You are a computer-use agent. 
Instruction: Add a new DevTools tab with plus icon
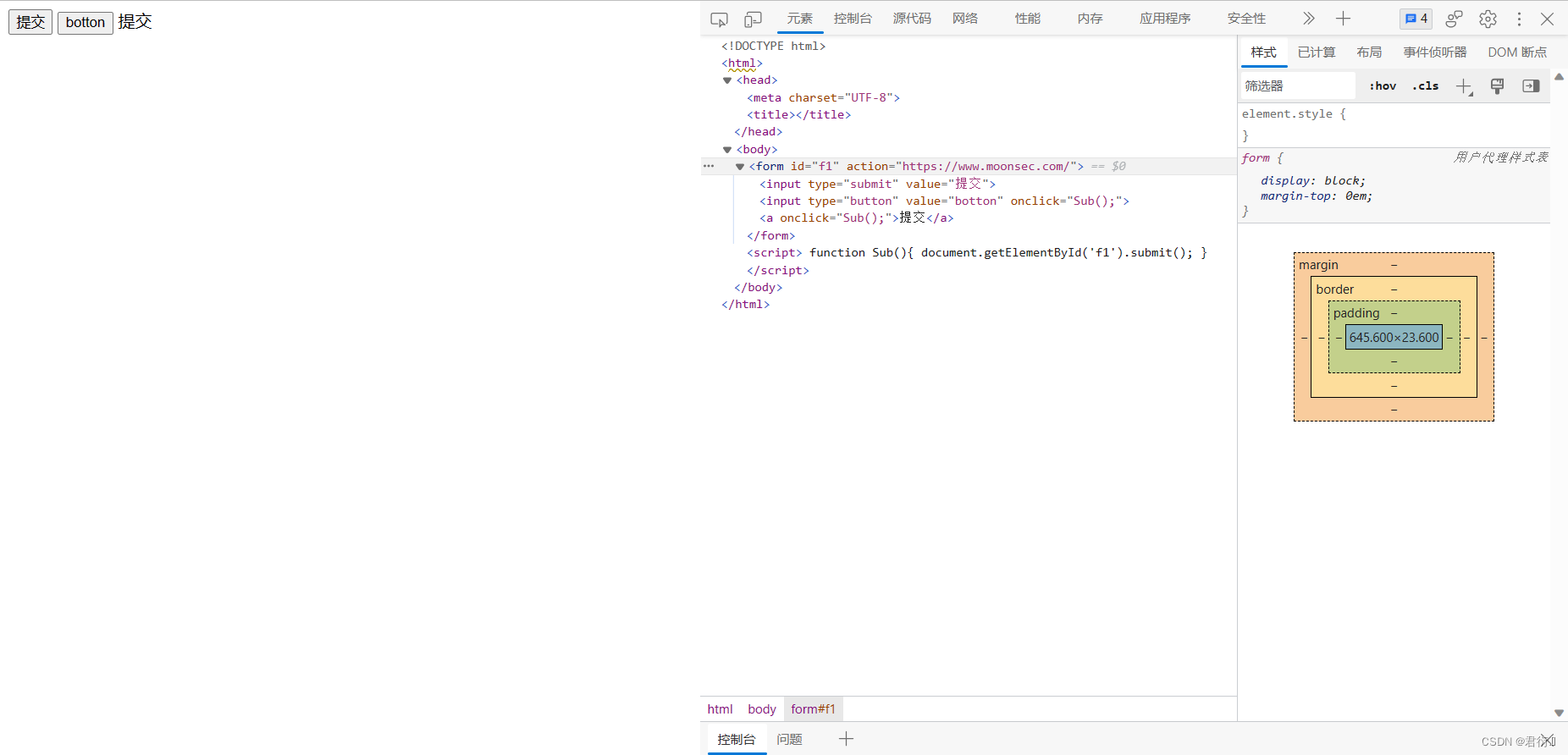[x=1343, y=19]
